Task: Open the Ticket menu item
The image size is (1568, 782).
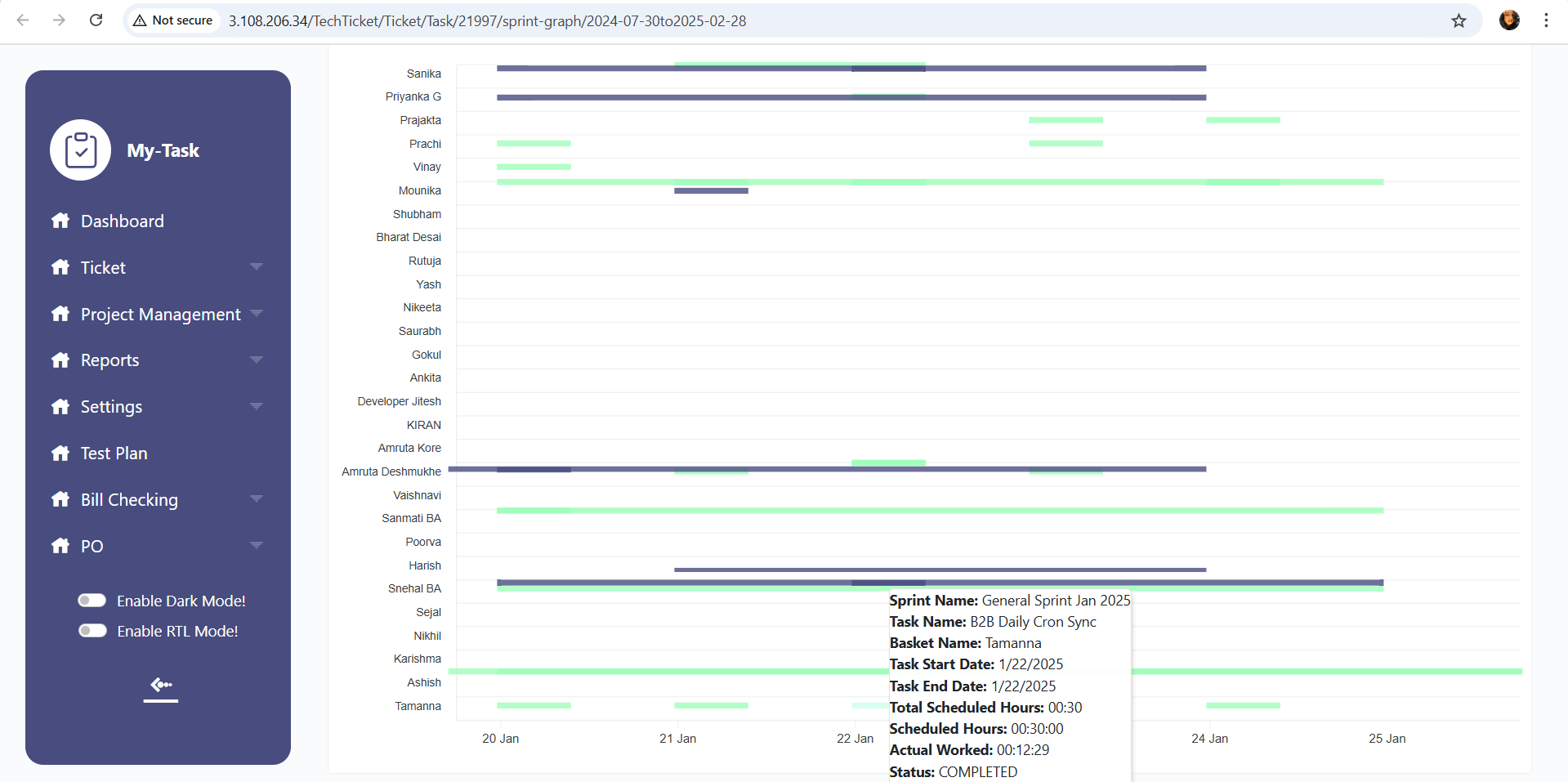Action: click(103, 268)
